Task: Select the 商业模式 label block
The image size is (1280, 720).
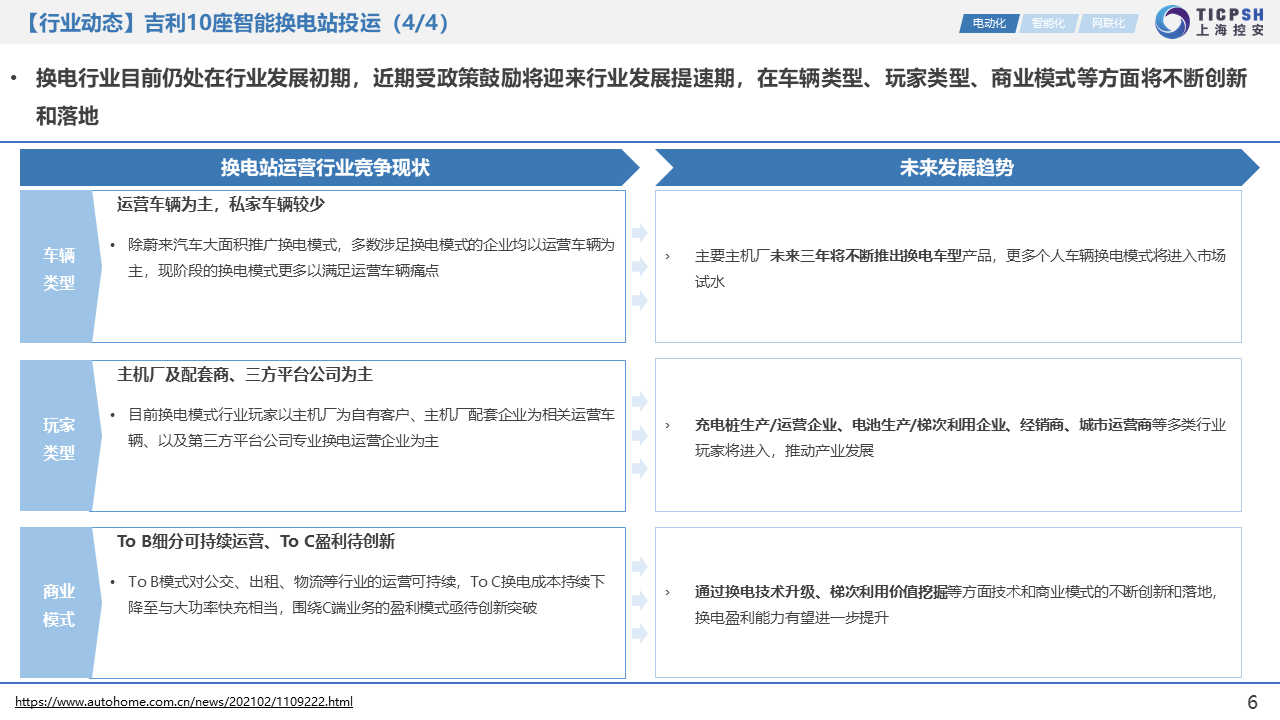Action: tap(58, 605)
